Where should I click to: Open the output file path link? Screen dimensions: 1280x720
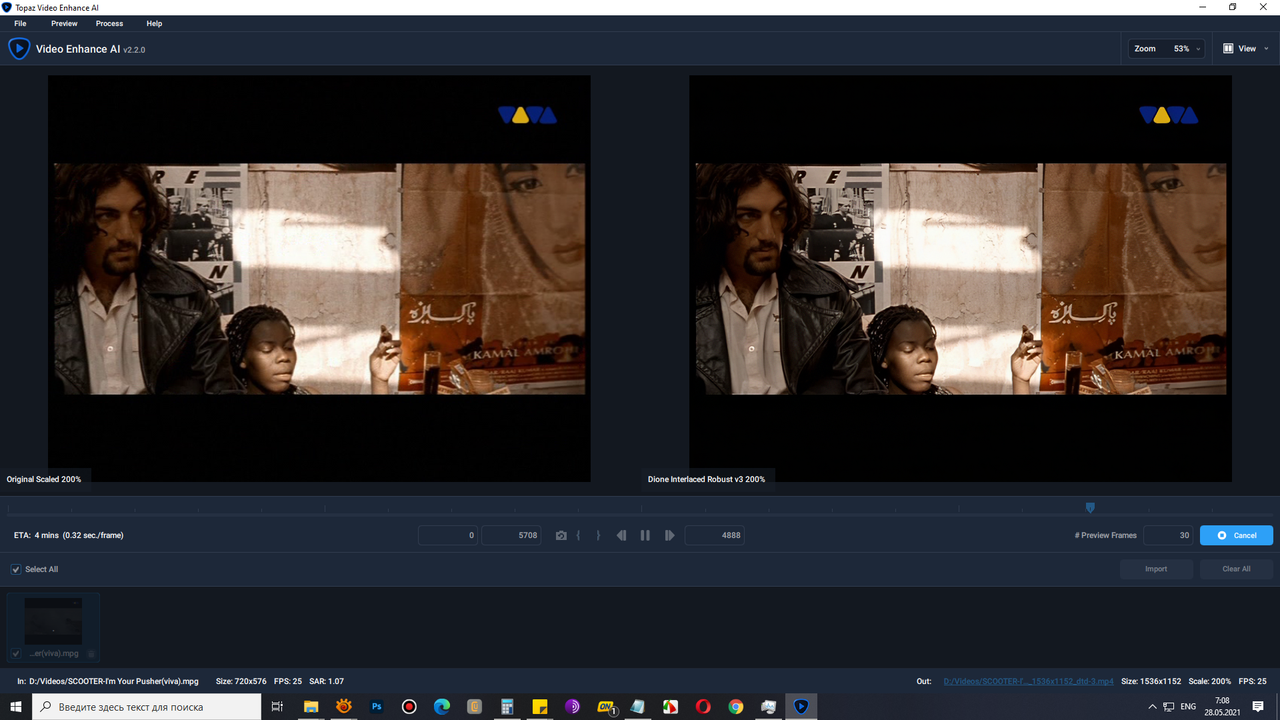click(1028, 681)
